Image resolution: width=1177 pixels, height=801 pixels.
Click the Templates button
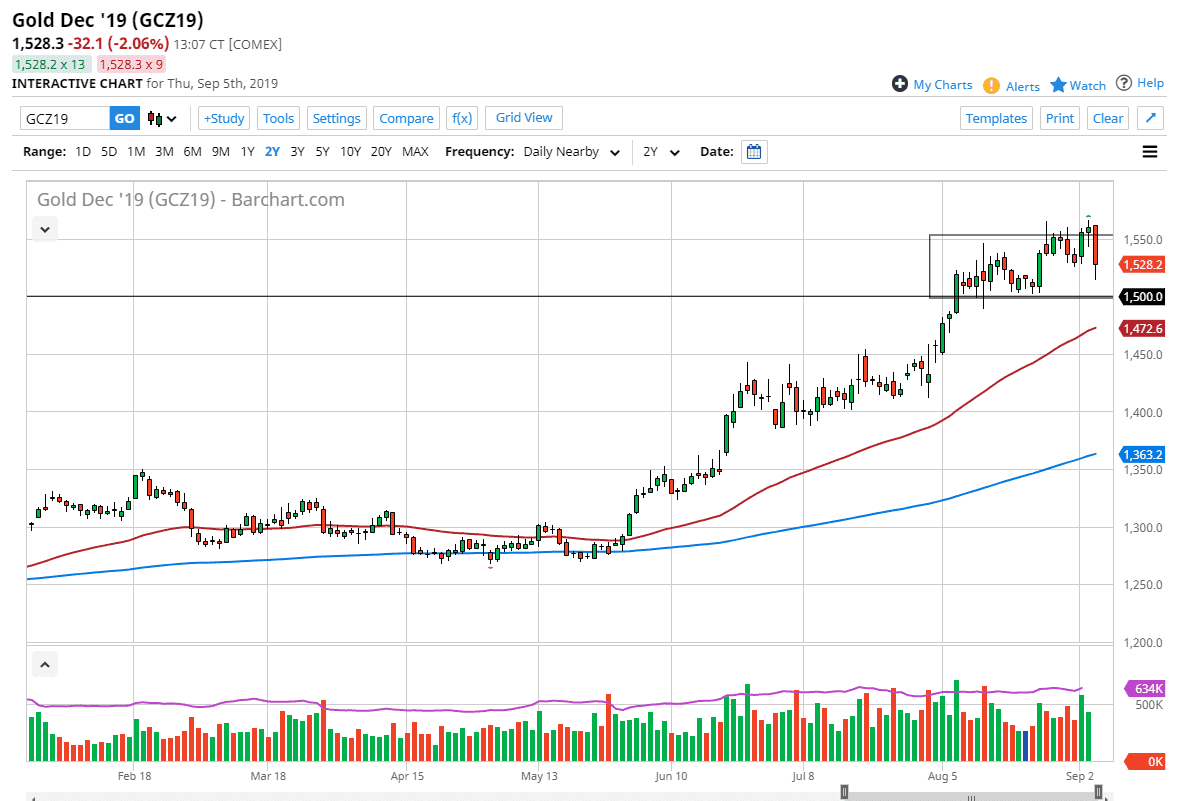(996, 118)
